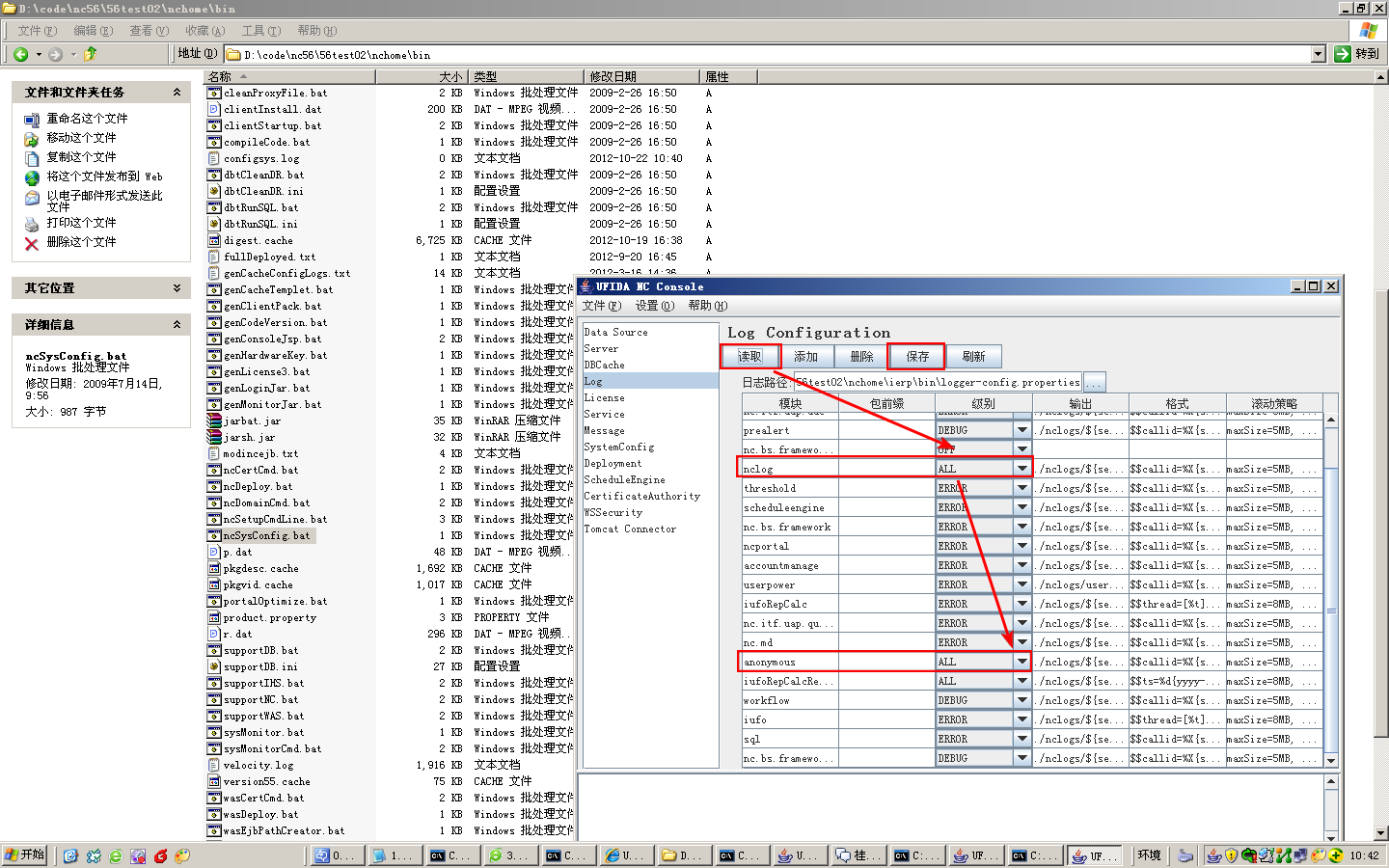Screen dimensions: 1389x868
Task: Open NC Console 帮助 menu
Action: (x=708, y=306)
